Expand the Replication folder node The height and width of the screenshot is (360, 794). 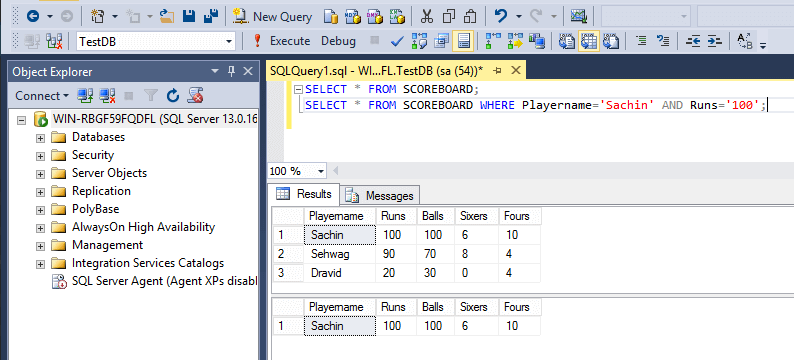point(41,192)
